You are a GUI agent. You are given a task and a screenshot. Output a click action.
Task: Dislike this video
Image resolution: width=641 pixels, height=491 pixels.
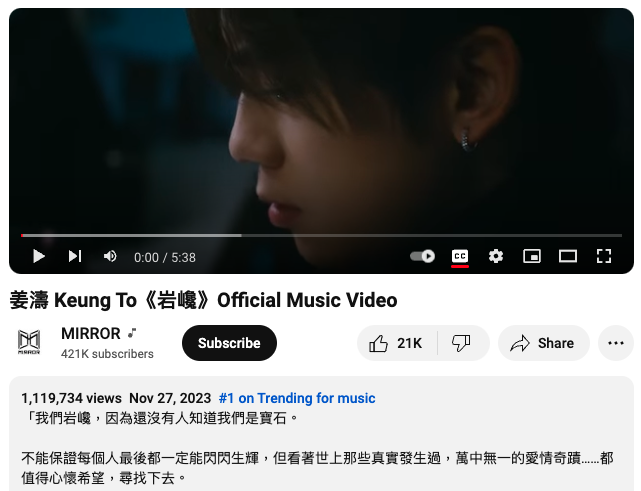[x=463, y=343]
